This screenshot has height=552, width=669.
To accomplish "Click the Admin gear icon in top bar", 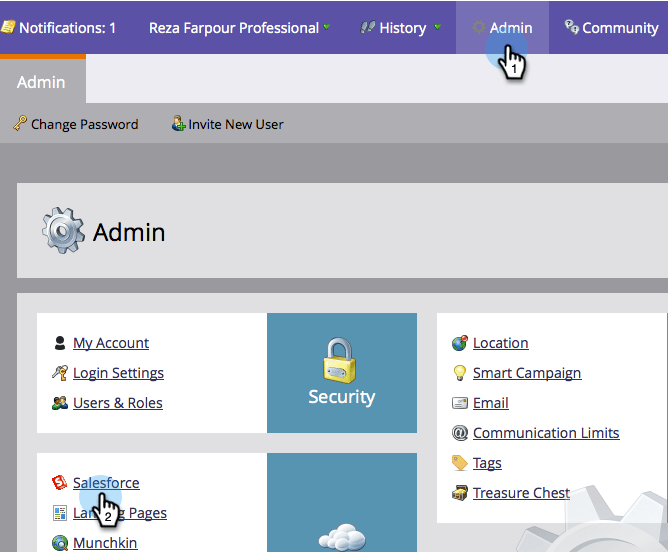I will click(x=479, y=27).
